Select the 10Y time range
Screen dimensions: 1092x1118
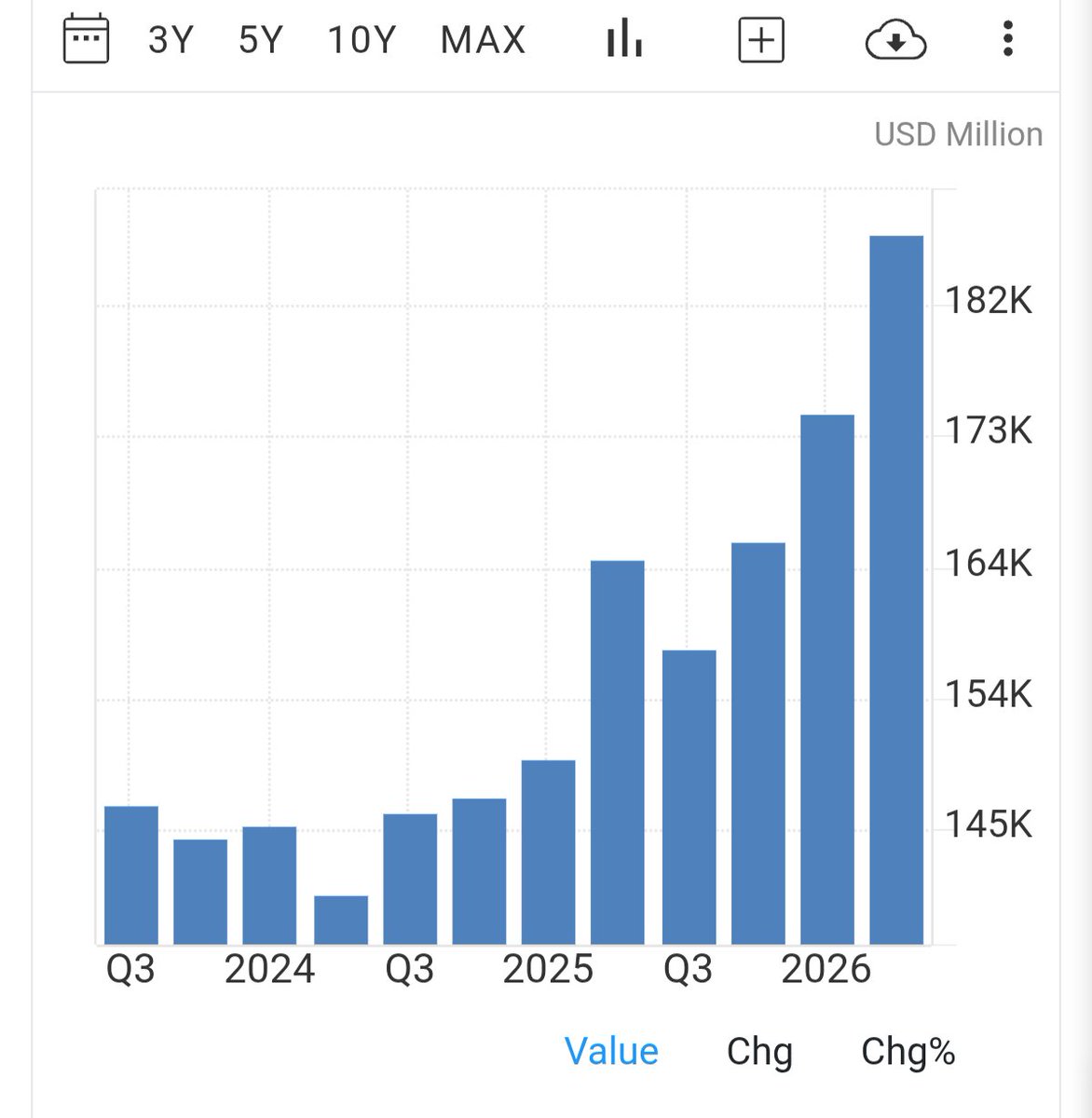(362, 40)
